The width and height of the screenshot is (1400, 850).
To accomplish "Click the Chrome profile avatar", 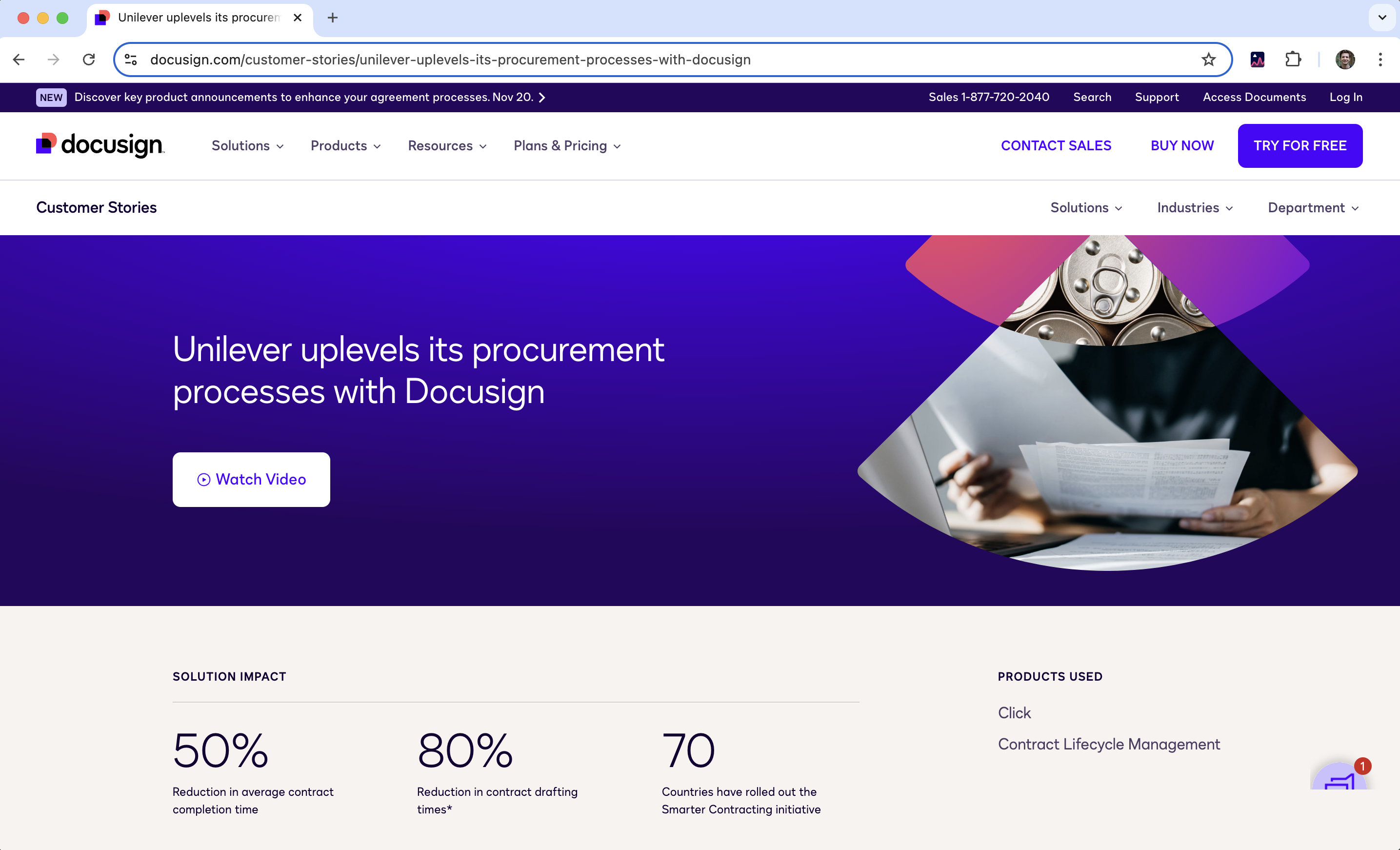I will coord(1344,60).
